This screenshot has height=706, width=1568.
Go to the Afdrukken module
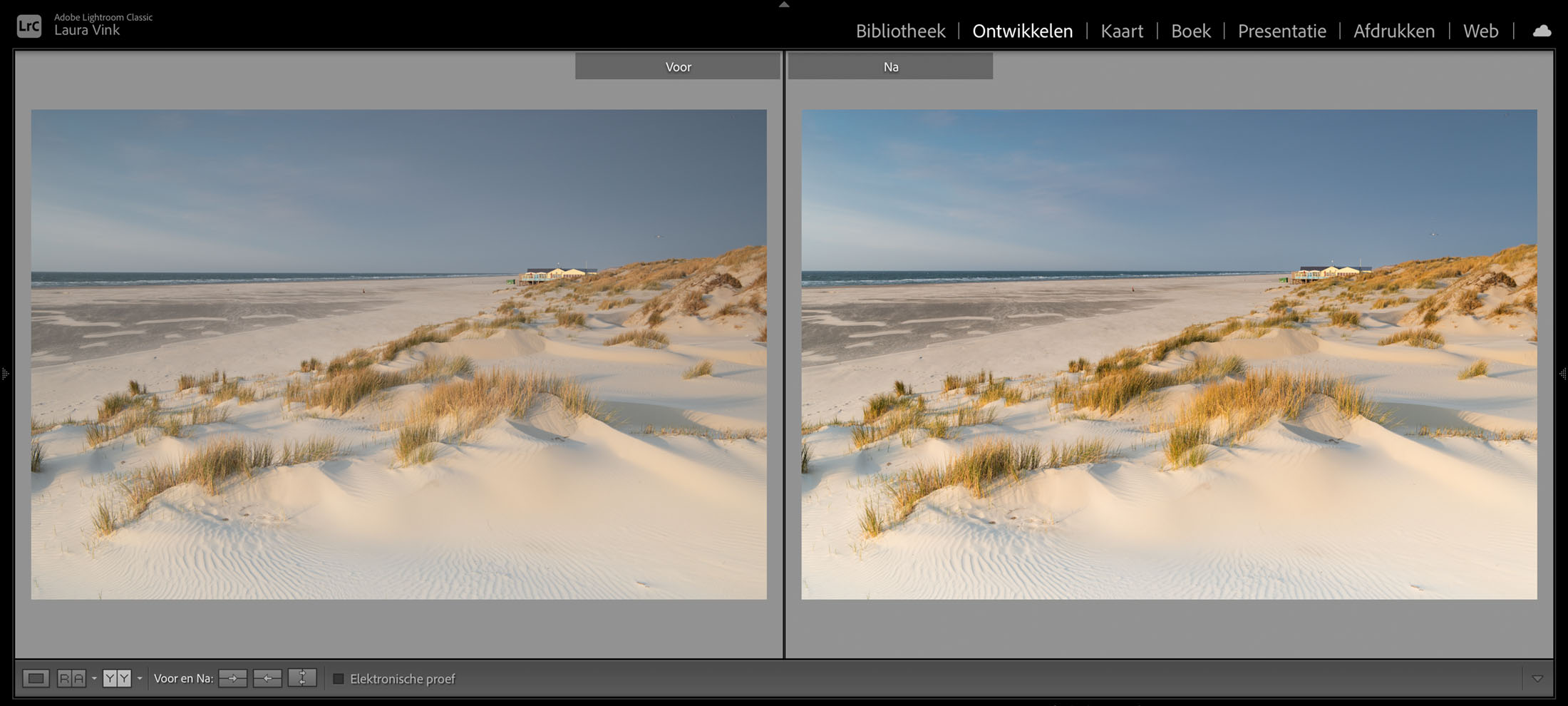tap(1394, 31)
